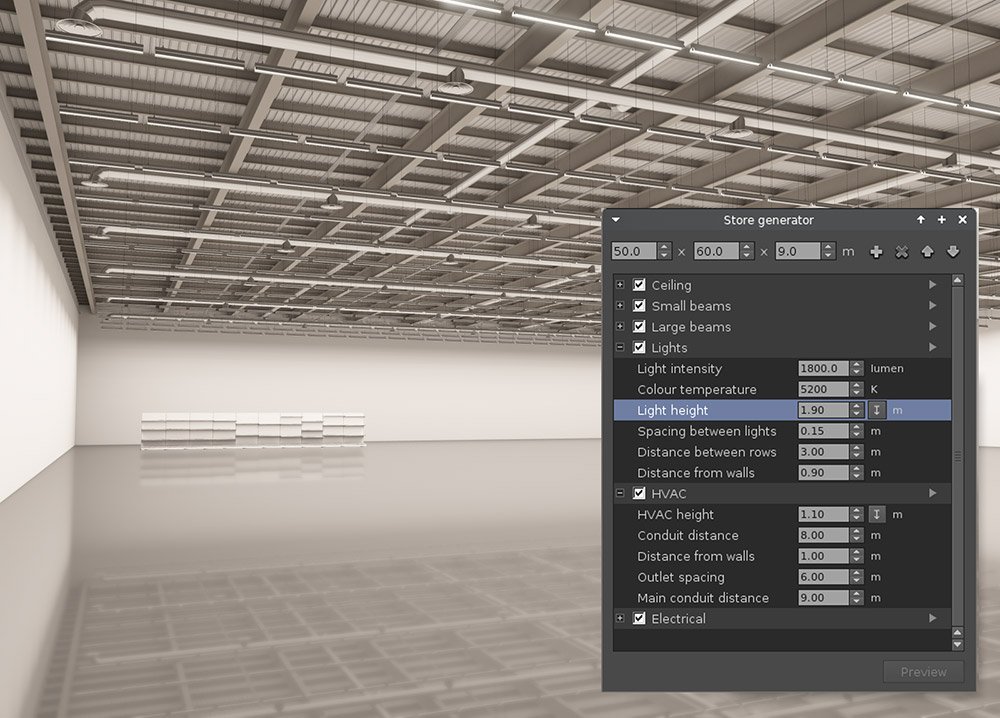Click the add (plus) icon beside dimensions

[877, 252]
